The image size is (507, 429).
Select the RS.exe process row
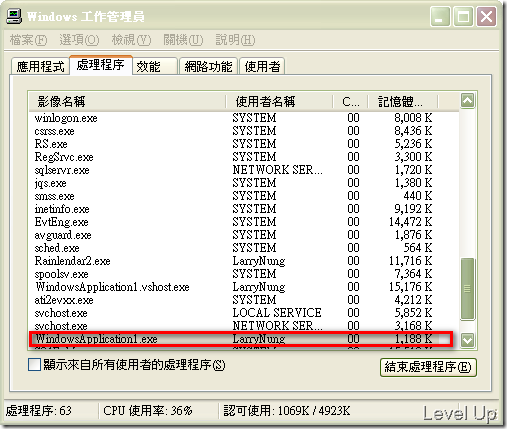[244, 144]
